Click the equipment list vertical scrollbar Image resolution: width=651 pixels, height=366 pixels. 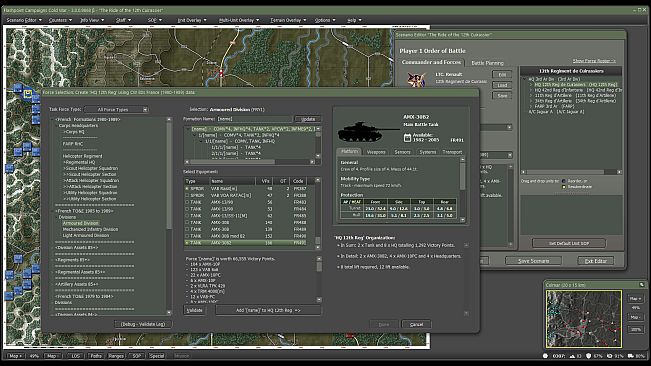318,214
